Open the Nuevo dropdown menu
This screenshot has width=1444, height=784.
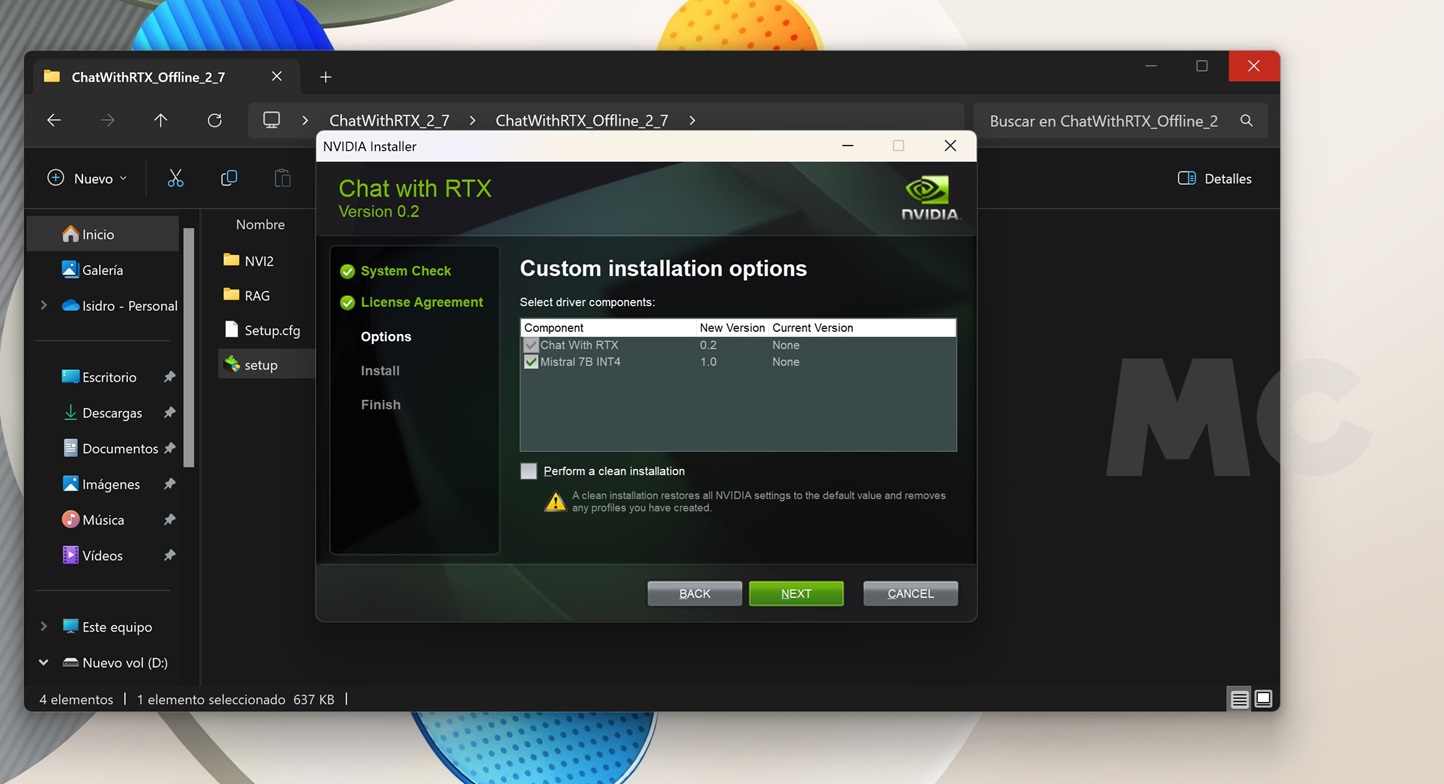point(88,178)
